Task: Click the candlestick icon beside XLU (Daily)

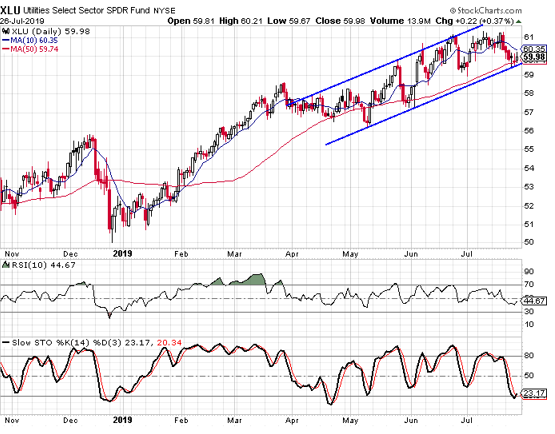Action: pos(6,31)
